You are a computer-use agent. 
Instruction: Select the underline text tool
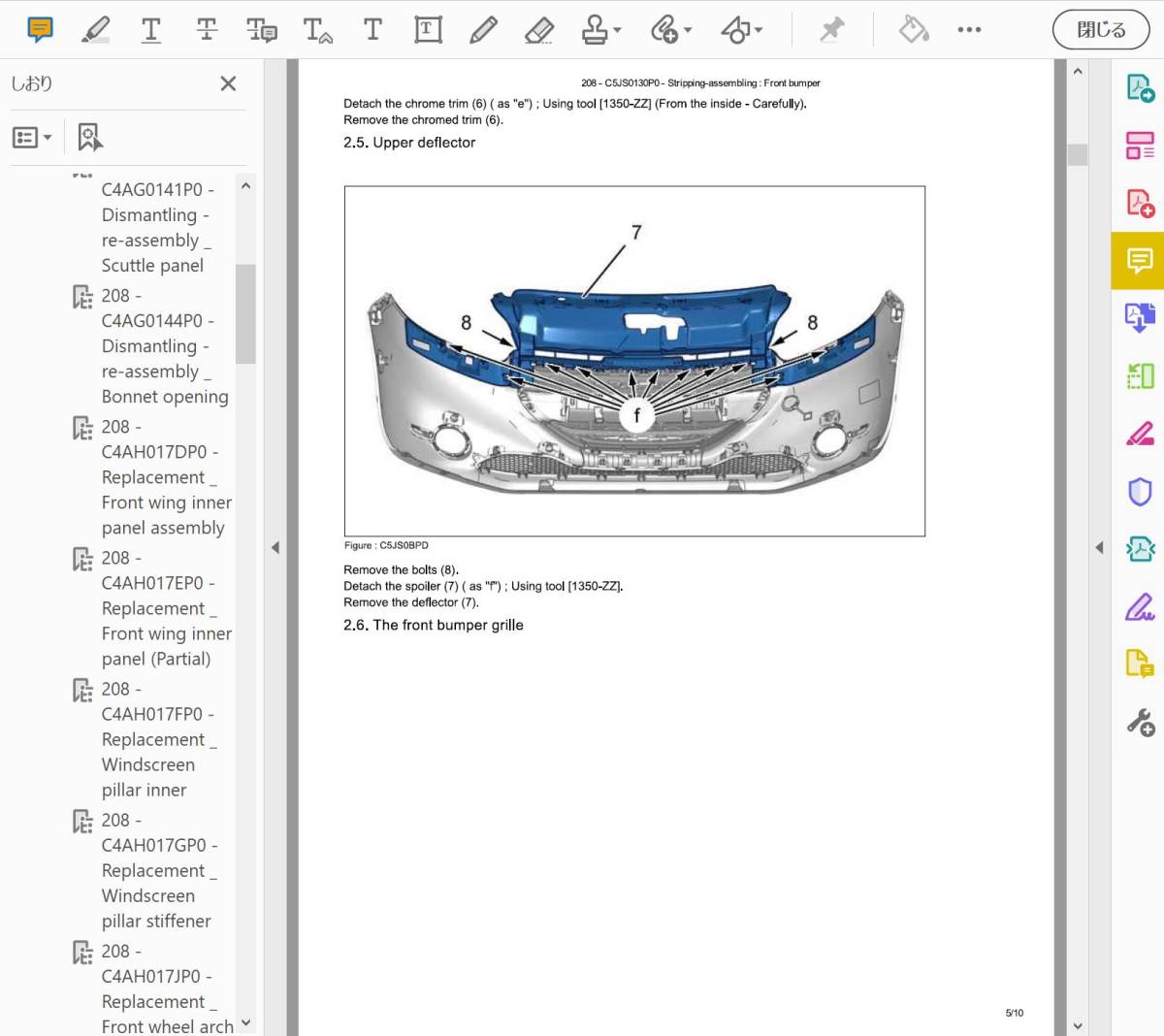pos(151,30)
